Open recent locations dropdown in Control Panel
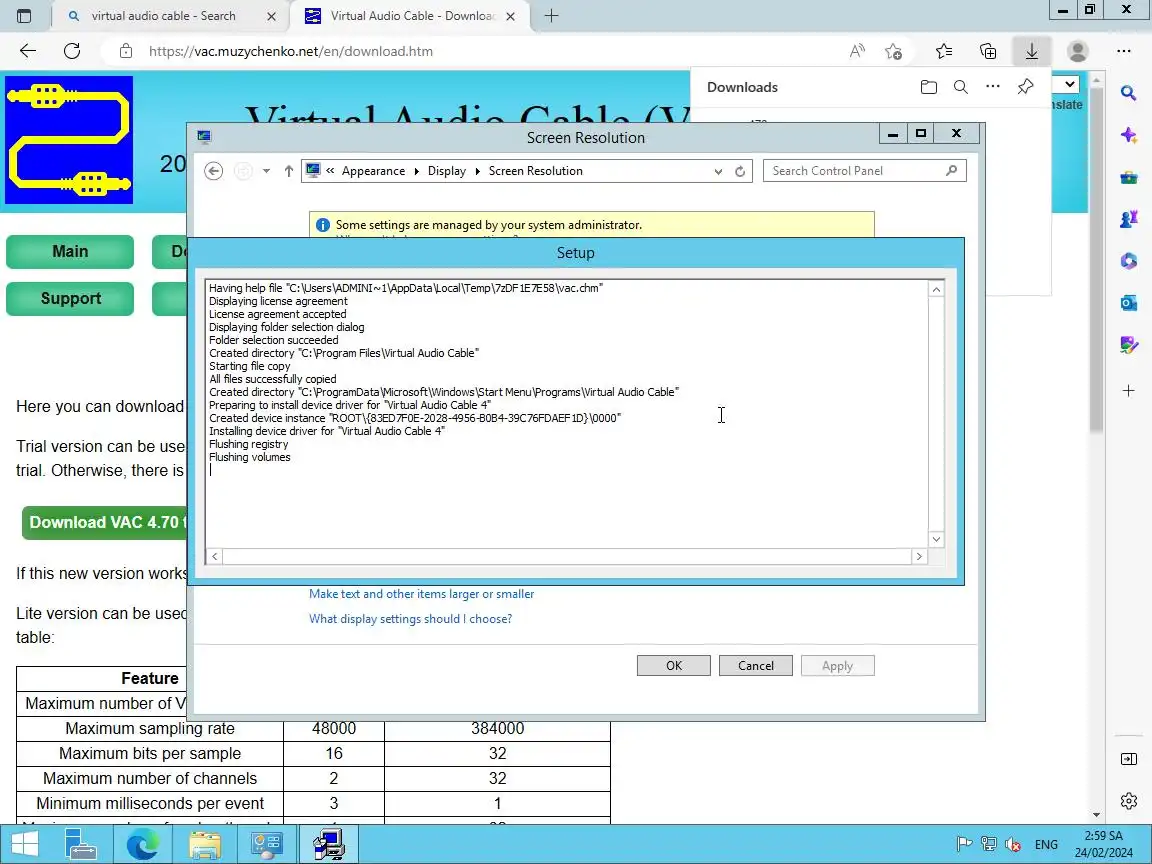Image resolution: width=1152 pixels, height=864 pixels. click(266, 170)
